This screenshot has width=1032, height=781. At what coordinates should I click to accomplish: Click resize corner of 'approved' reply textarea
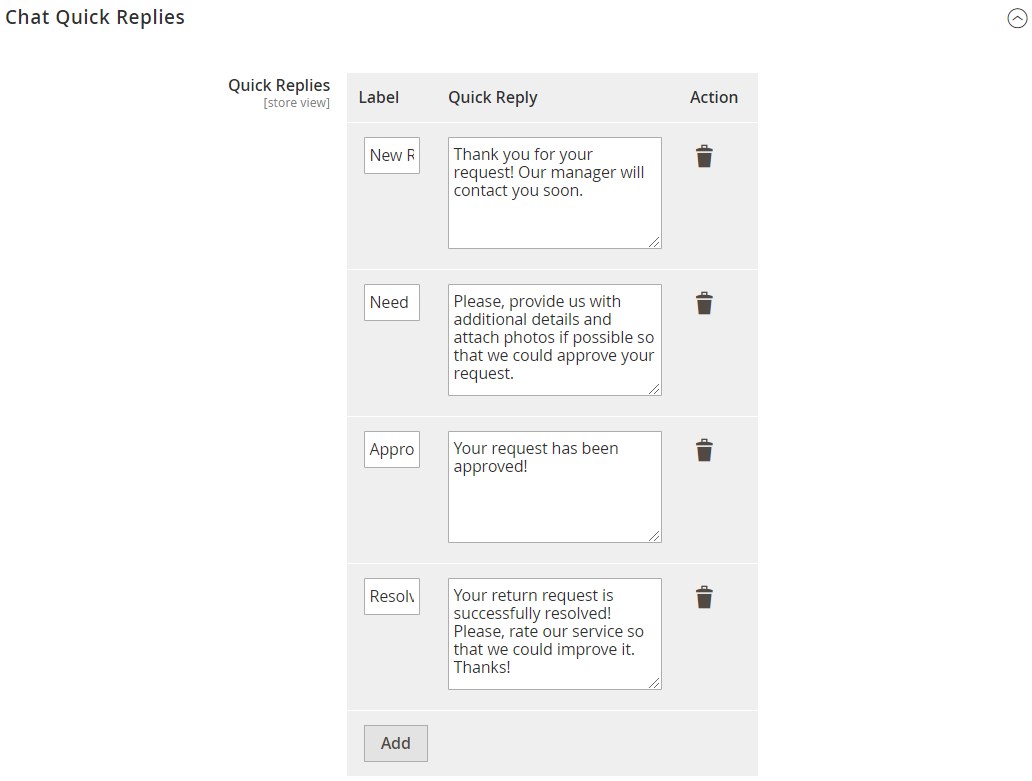[x=655, y=536]
